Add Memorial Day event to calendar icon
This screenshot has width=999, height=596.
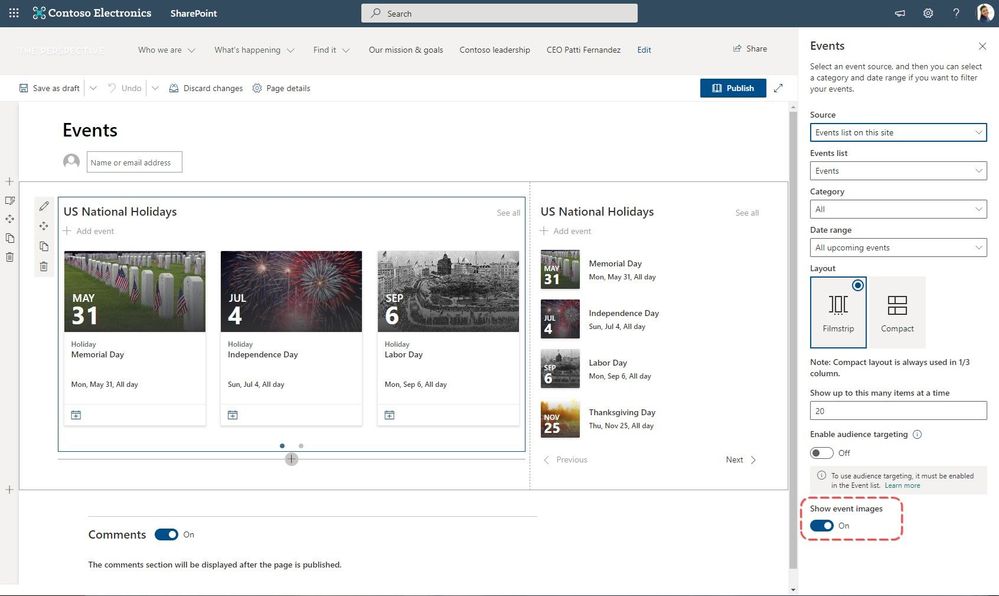pos(76,415)
